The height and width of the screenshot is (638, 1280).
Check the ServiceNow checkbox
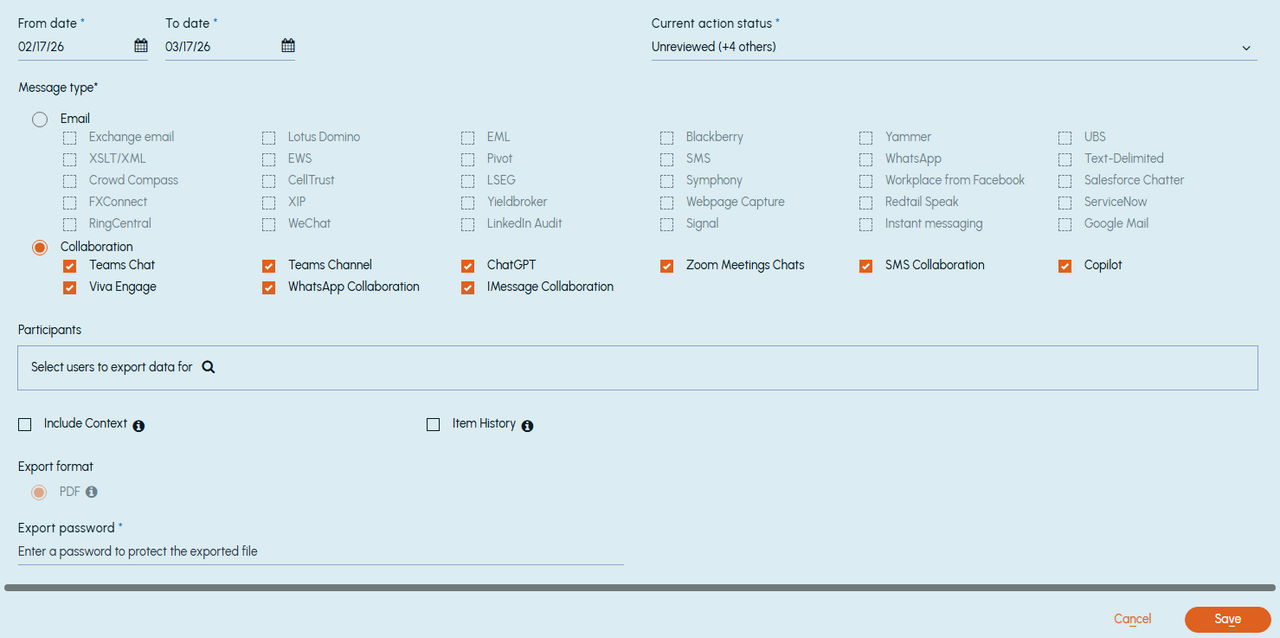pyautogui.click(x=1064, y=203)
